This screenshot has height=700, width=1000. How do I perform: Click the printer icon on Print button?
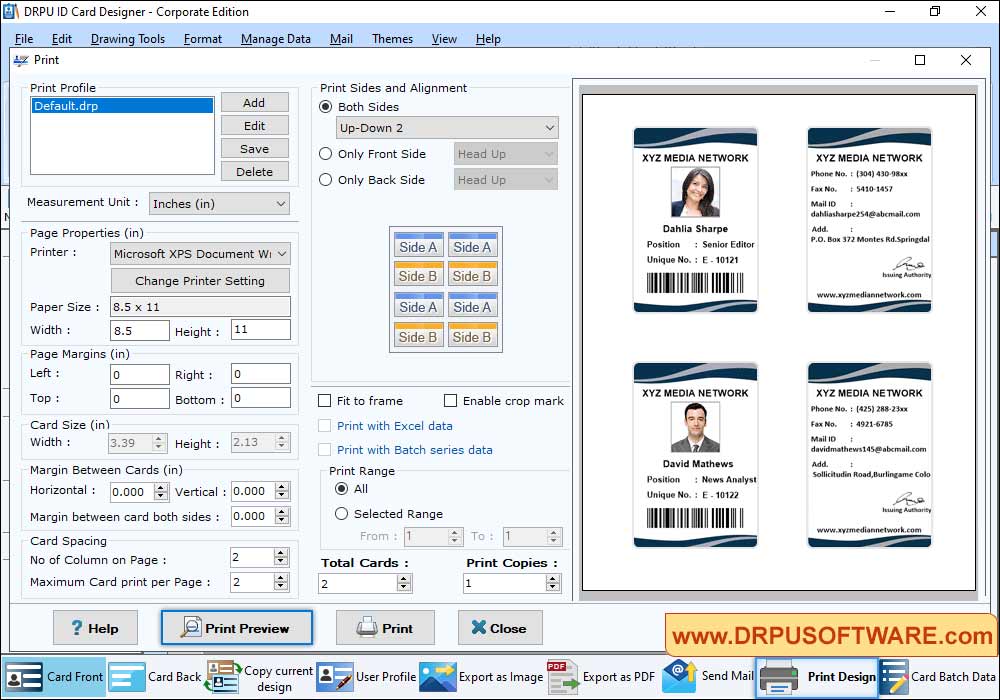[x=367, y=627]
